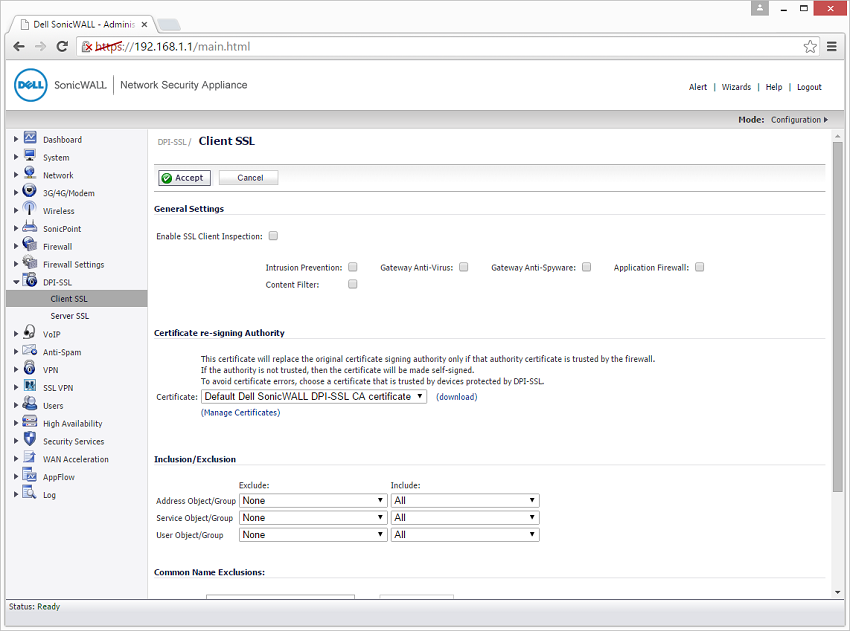Image resolution: width=850 pixels, height=631 pixels.
Task: Open the Alert menu link
Action: pos(698,87)
